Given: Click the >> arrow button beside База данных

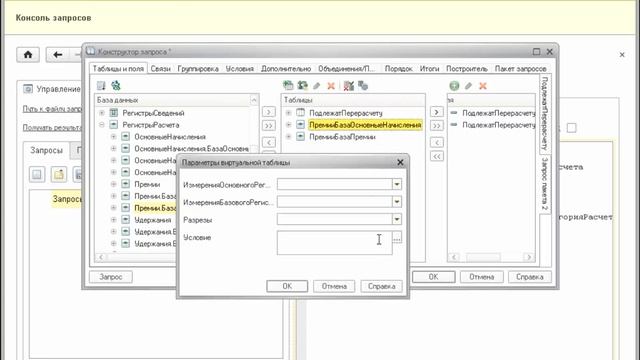Looking at the screenshot, I should pos(269,126).
